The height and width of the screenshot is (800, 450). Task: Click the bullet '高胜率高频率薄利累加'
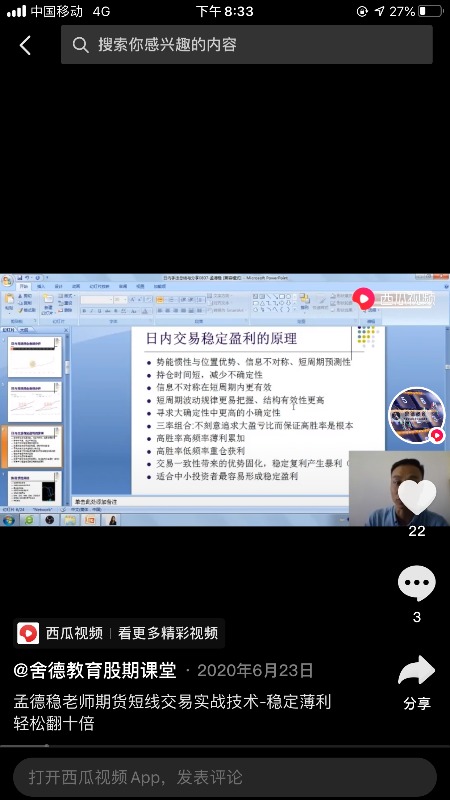point(201,438)
